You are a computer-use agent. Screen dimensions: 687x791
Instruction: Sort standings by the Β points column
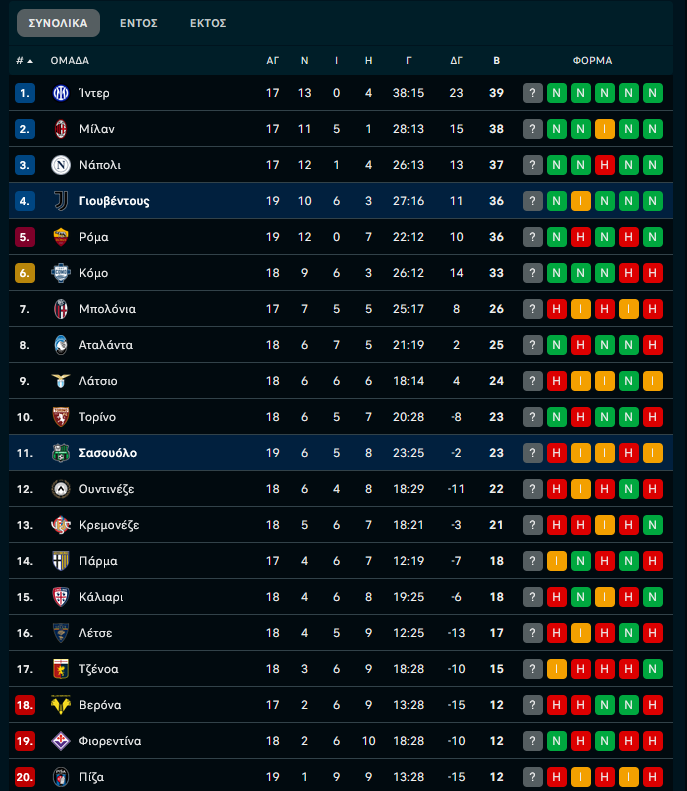(x=496, y=61)
